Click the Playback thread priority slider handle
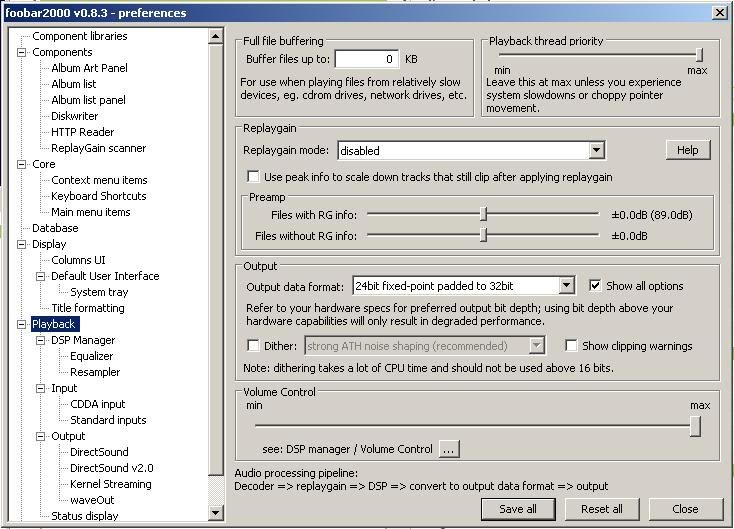Screen dimensions: 734x529 (x=699, y=55)
